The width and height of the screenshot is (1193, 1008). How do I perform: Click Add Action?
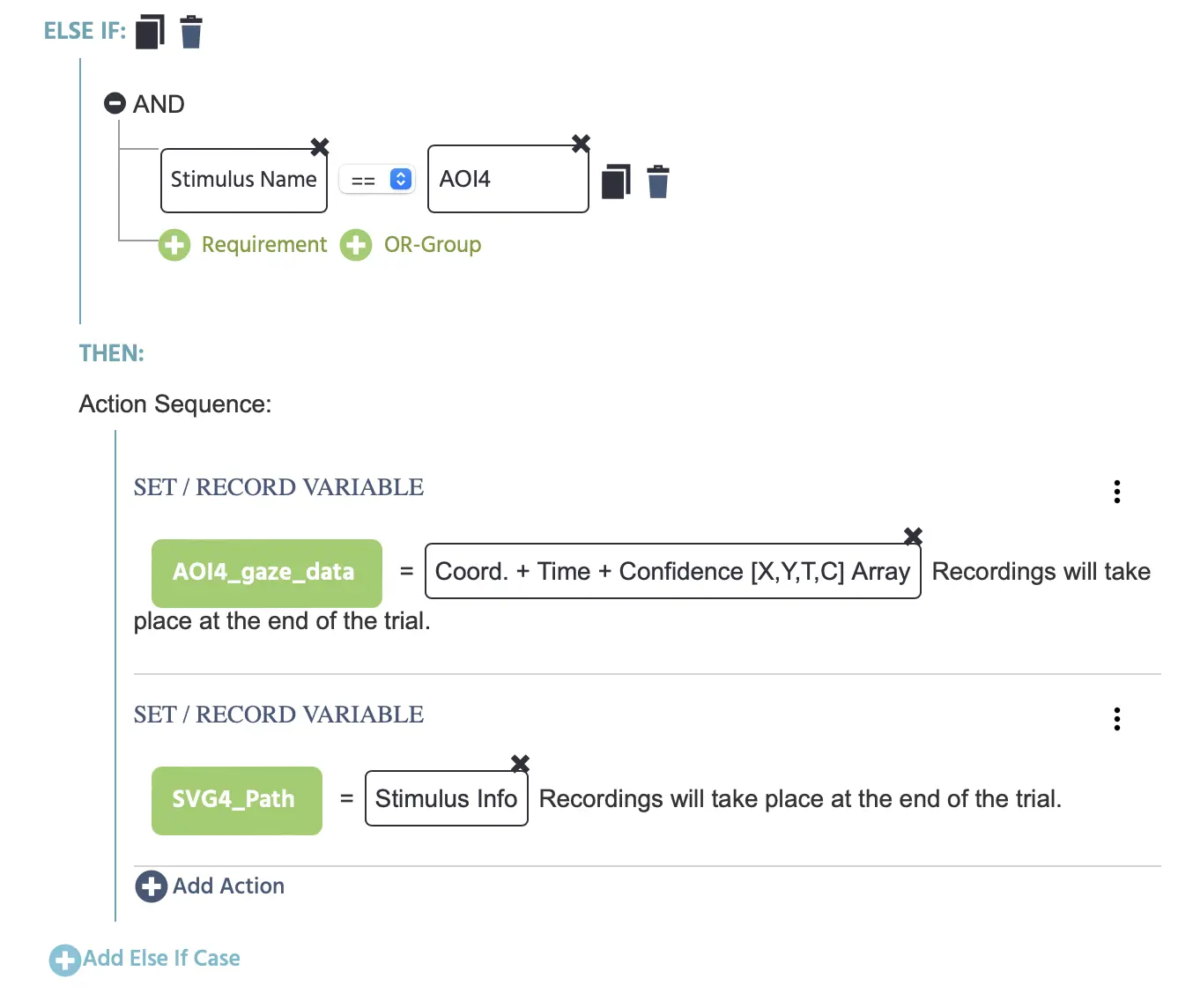[211, 886]
